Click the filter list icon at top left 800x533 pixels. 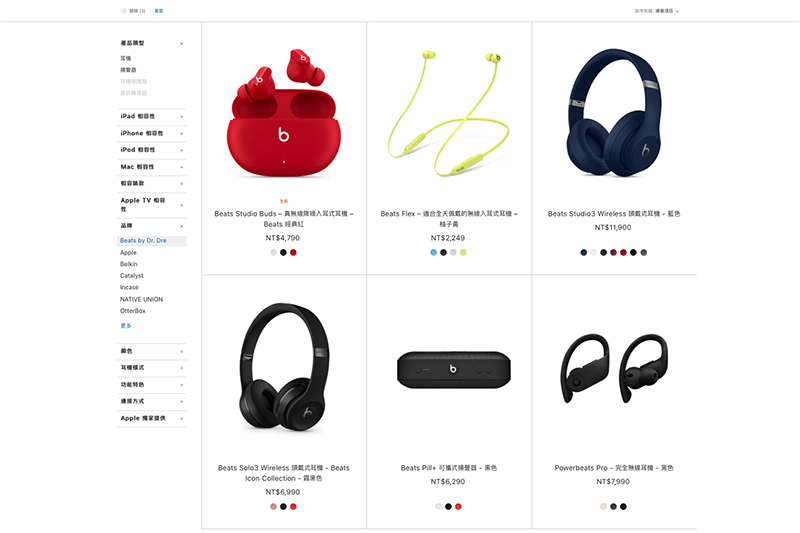click(123, 11)
